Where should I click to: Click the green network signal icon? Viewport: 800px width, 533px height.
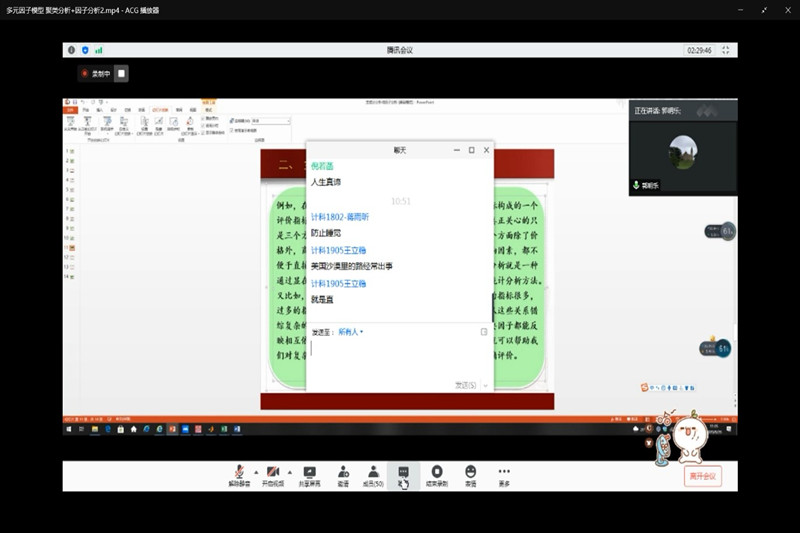(99, 50)
